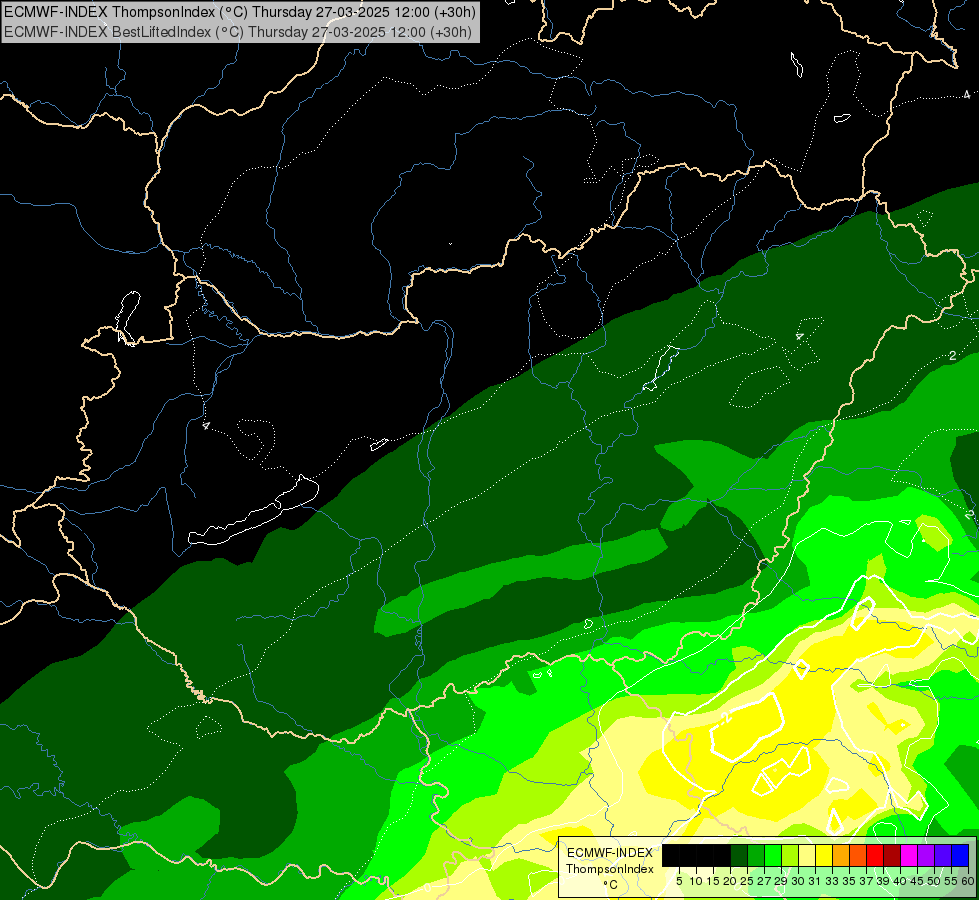
Task: Click the indigo 50–55 legend swatch
Action: pos(943,855)
